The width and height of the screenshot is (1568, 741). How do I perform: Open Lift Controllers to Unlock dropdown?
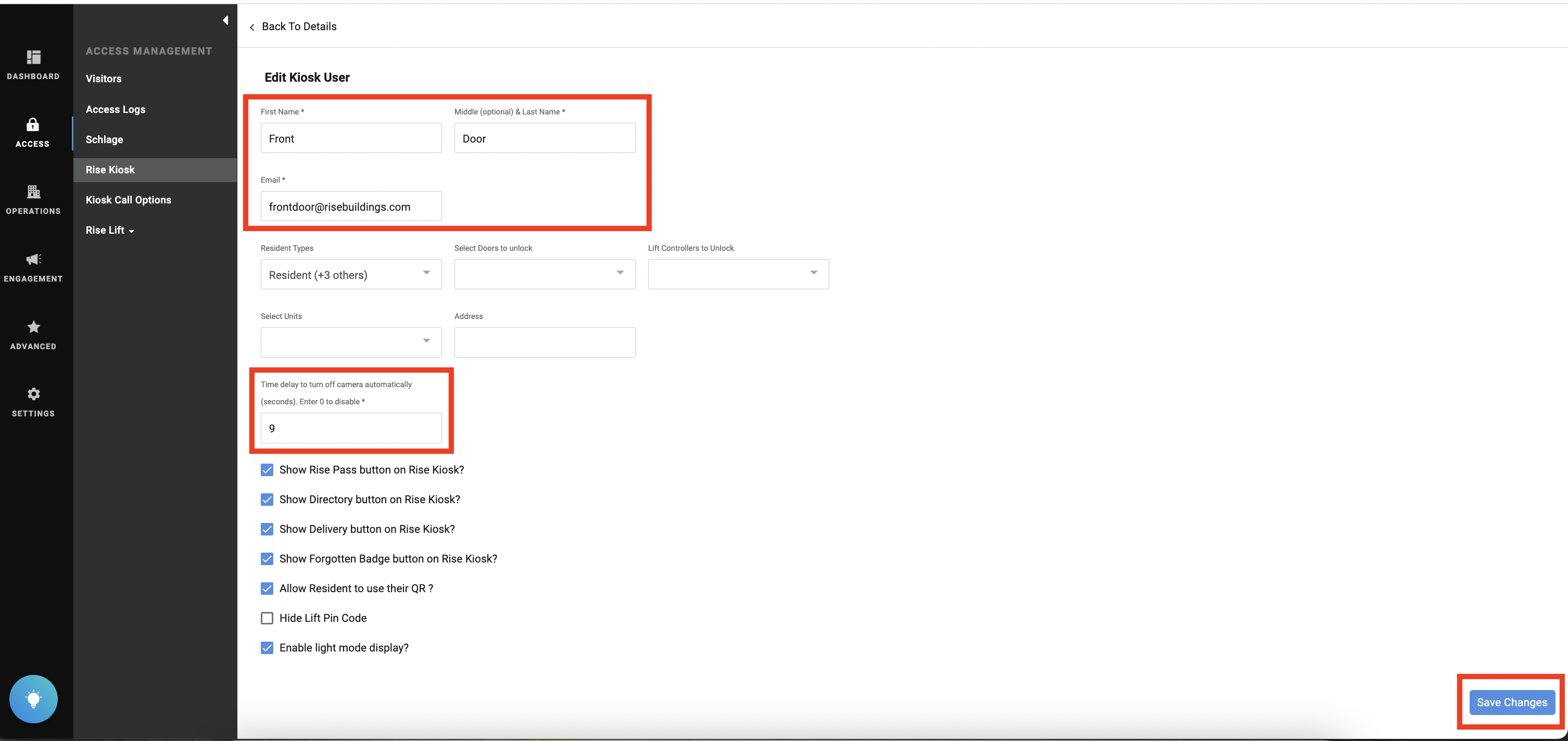(x=738, y=274)
